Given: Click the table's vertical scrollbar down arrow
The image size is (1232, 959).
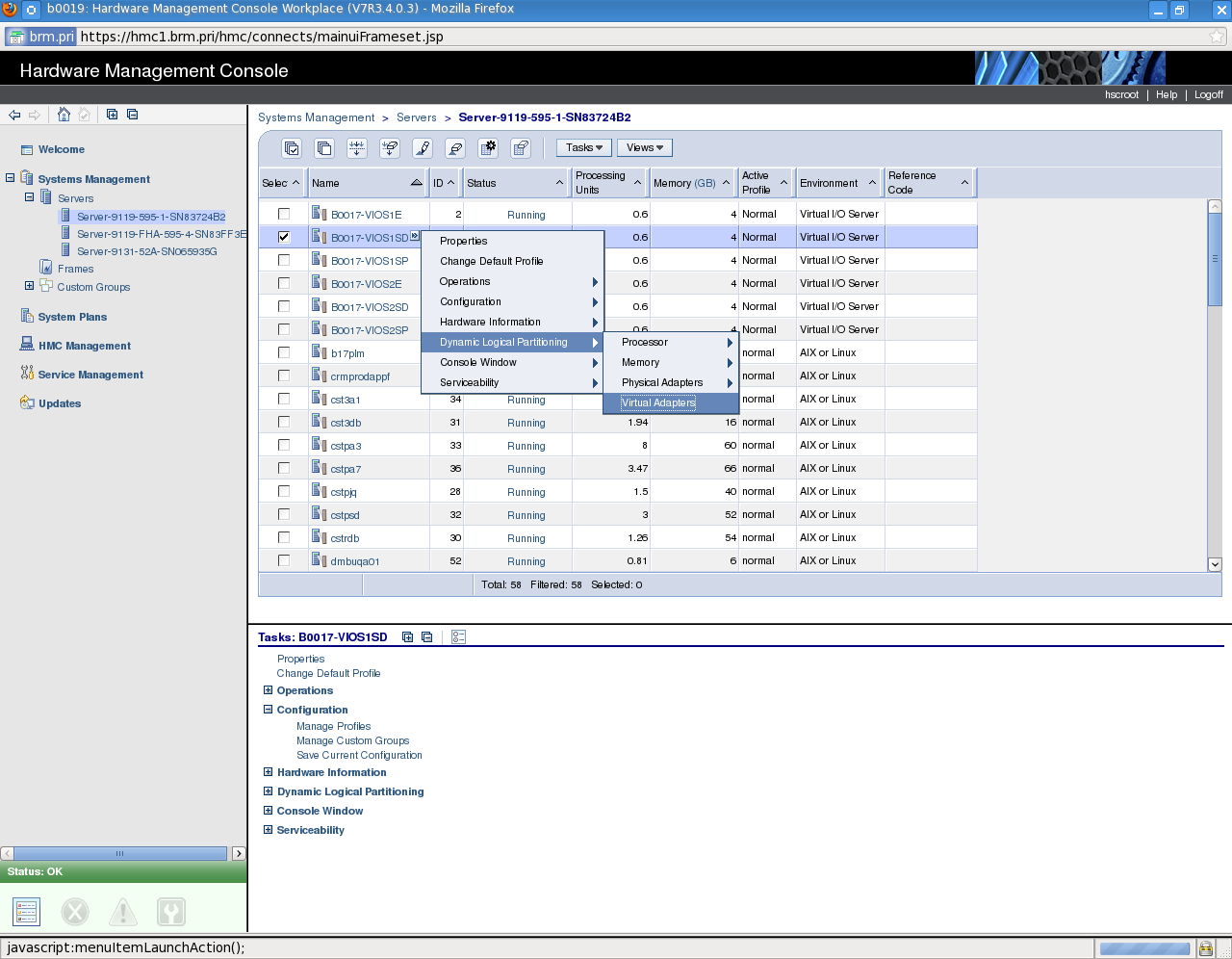Looking at the screenshot, I should pyautogui.click(x=1215, y=564).
